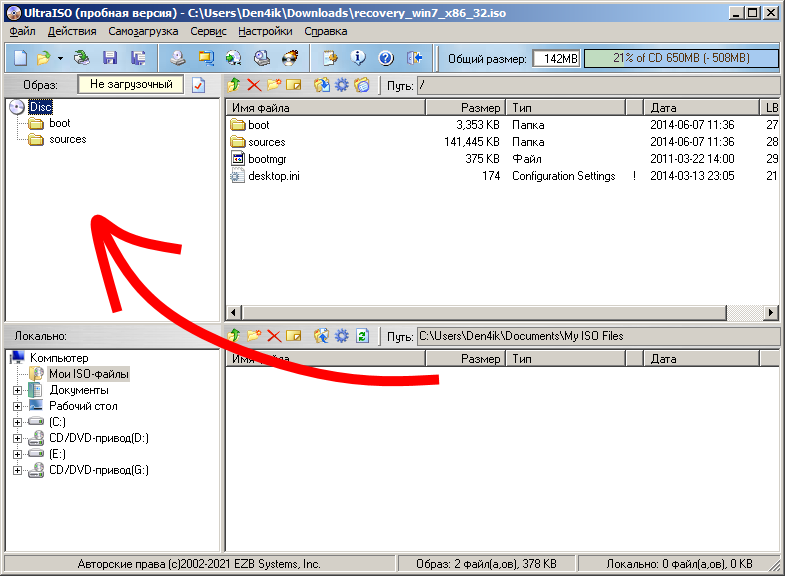Viewport: 785px width, 576px height.
Task: Select Мои ISO-файлы in local tree
Action: click(x=89, y=374)
